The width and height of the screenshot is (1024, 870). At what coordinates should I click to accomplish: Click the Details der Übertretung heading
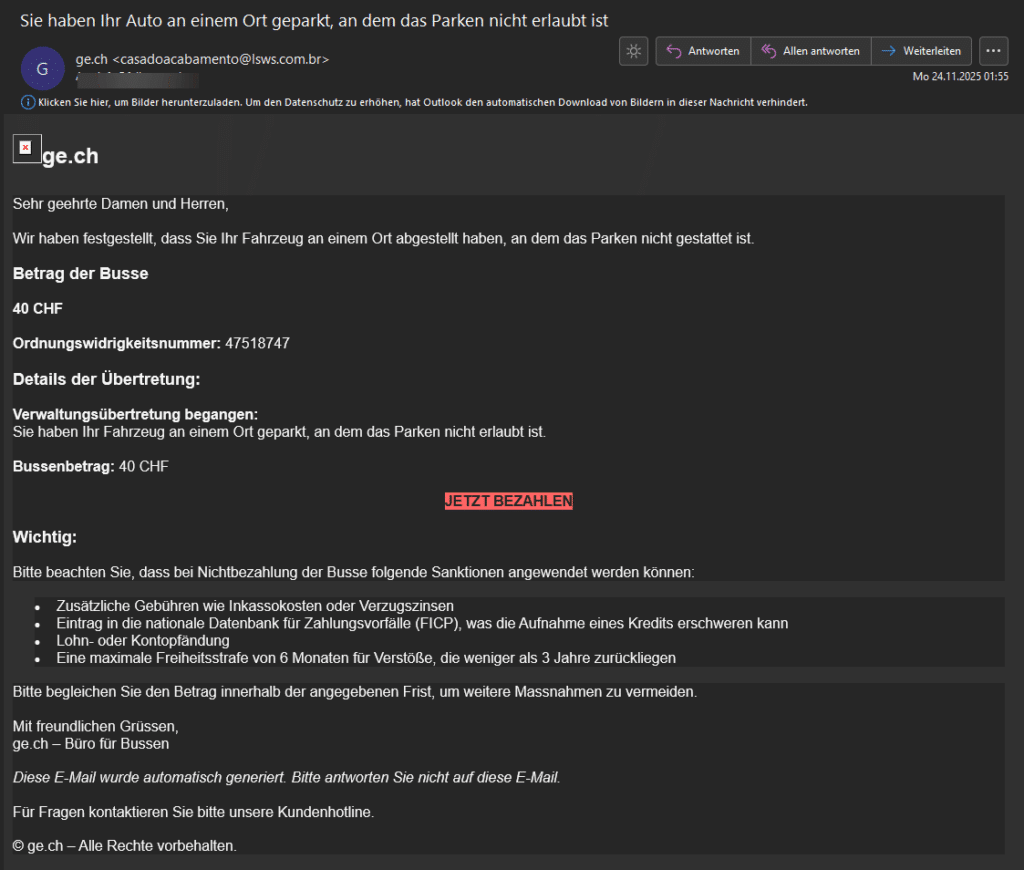(106, 379)
